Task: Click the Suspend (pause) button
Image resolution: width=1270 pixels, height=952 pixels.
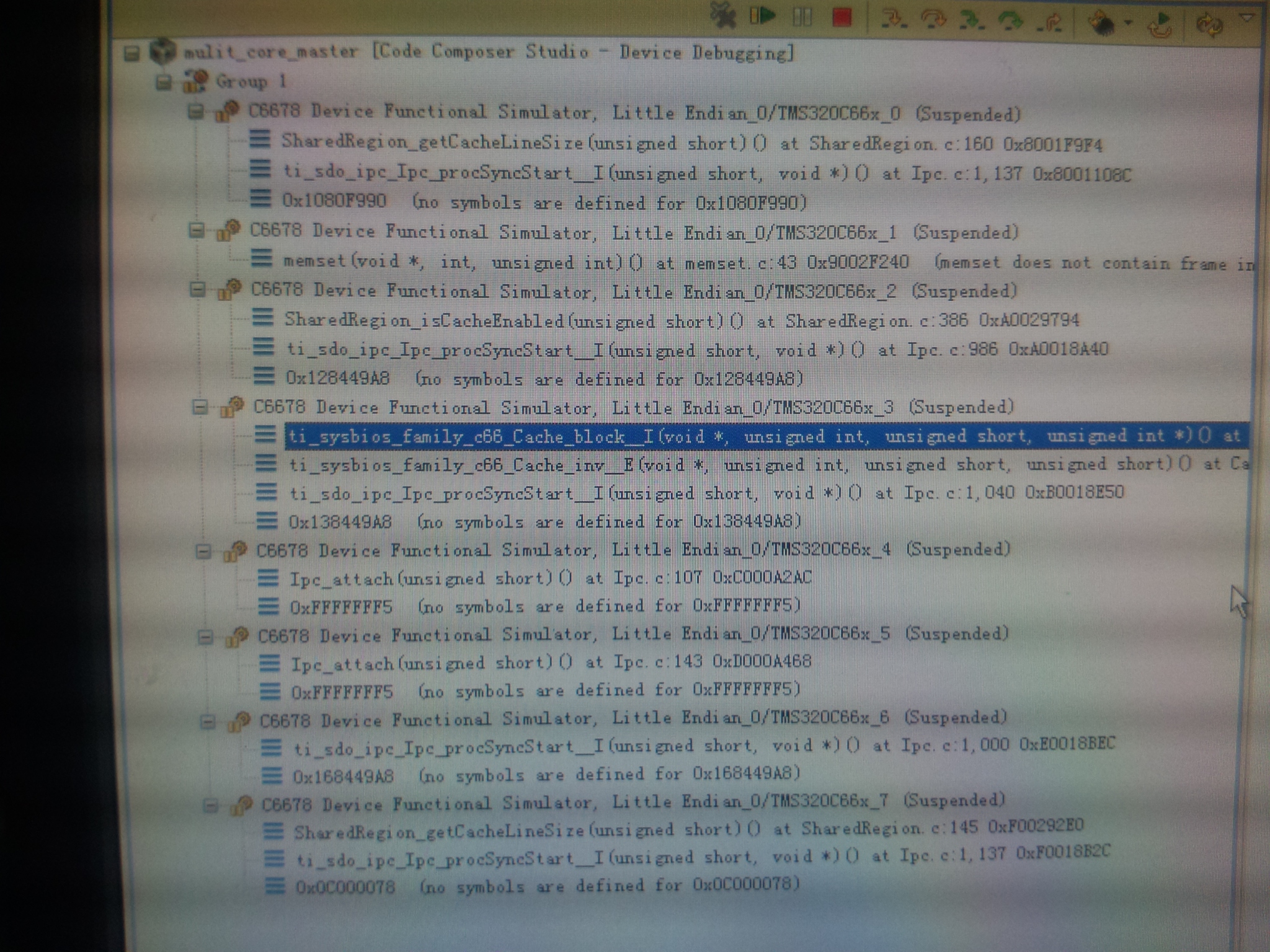Action: (x=802, y=17)
